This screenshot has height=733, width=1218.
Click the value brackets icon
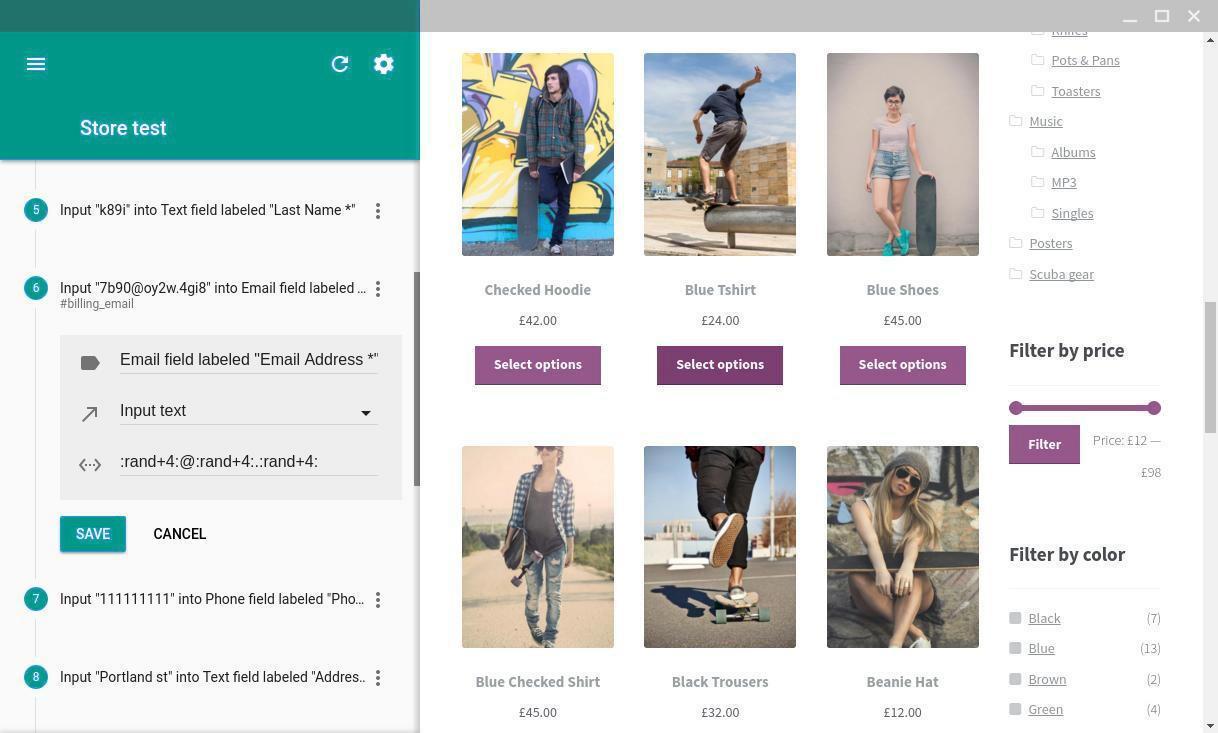pyautogui.click(x=90, y=464)
